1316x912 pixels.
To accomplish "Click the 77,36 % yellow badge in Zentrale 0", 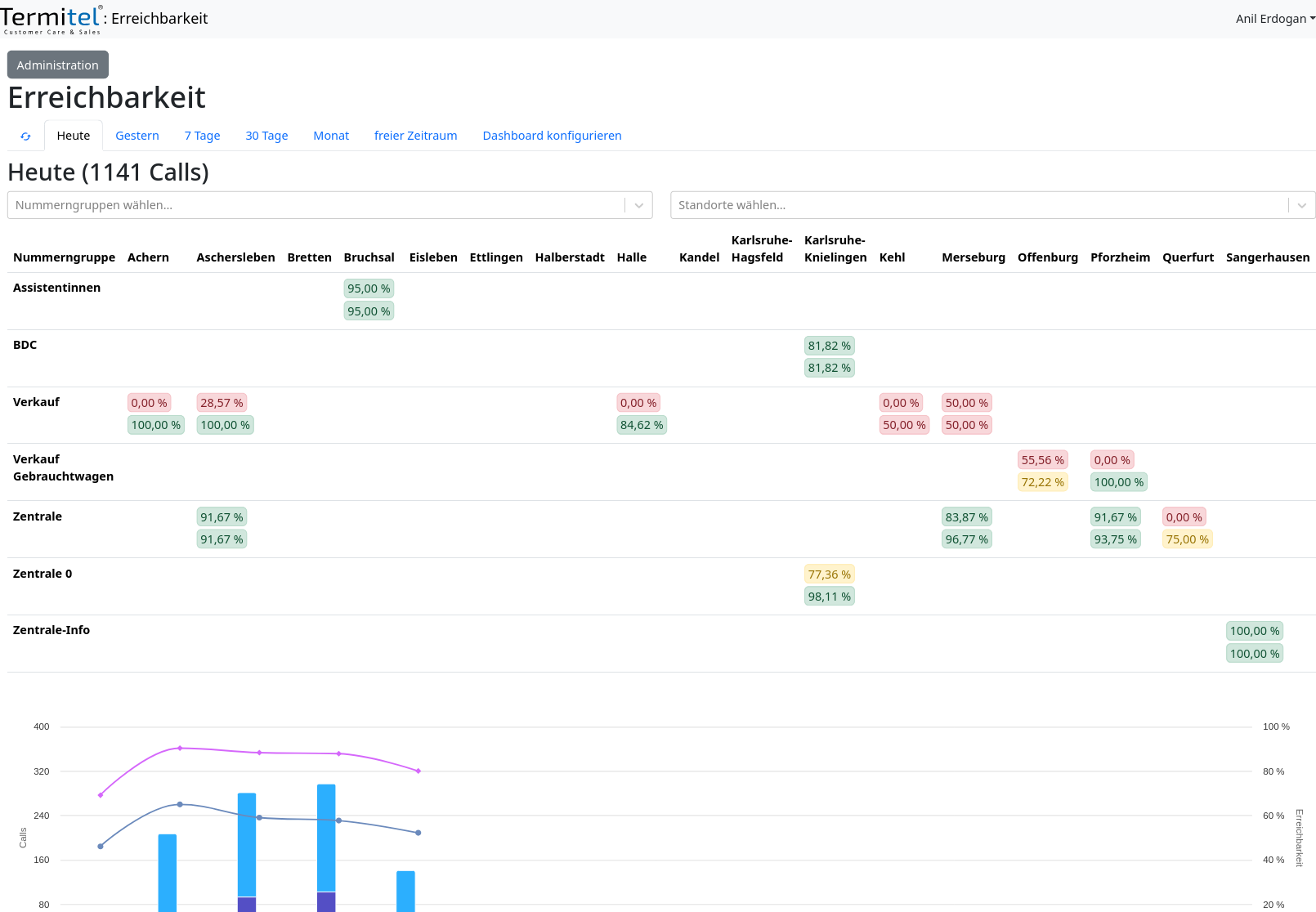I will (829, 574).
